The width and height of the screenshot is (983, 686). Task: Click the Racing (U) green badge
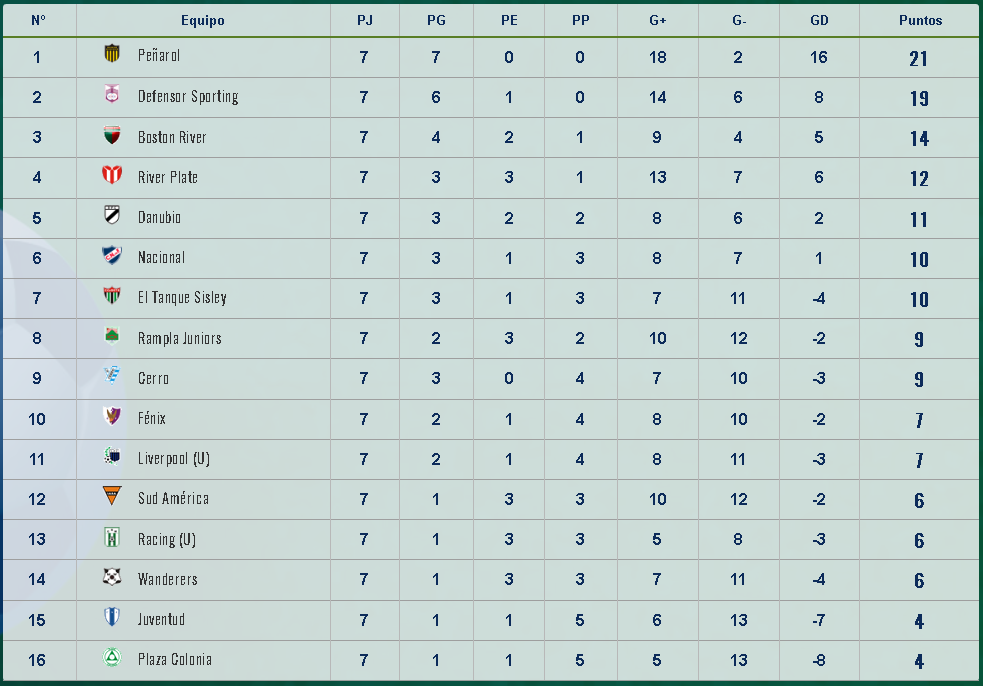coord(112,538)
